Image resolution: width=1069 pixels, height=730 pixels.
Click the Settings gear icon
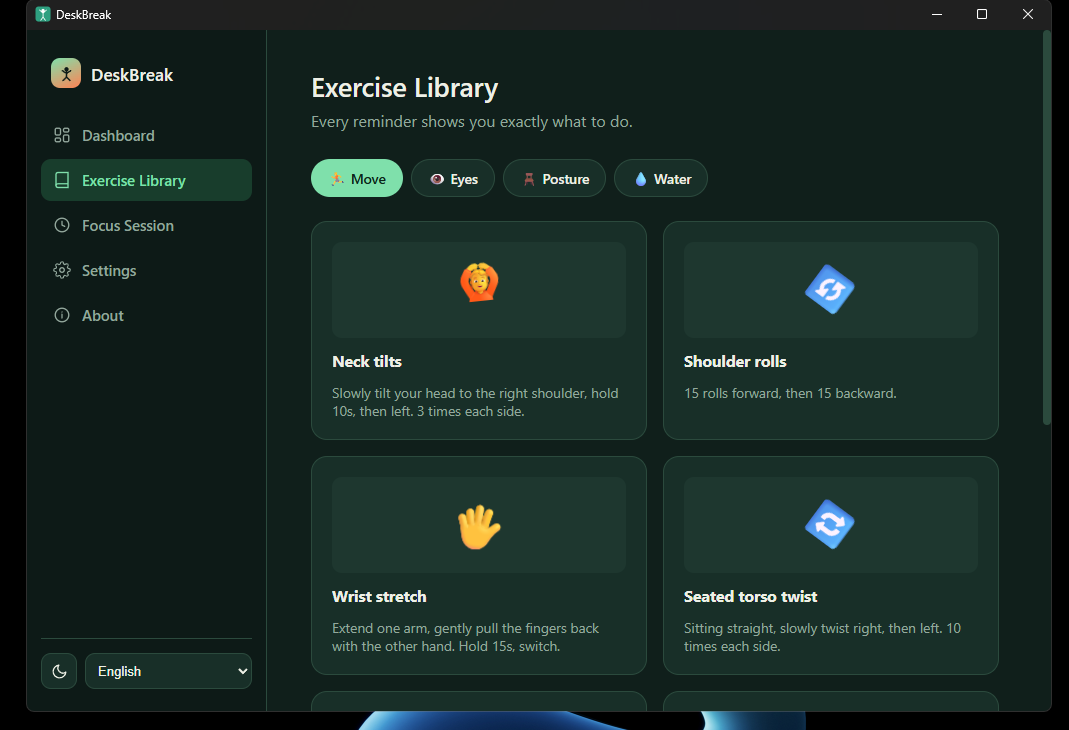coord(62,270)
